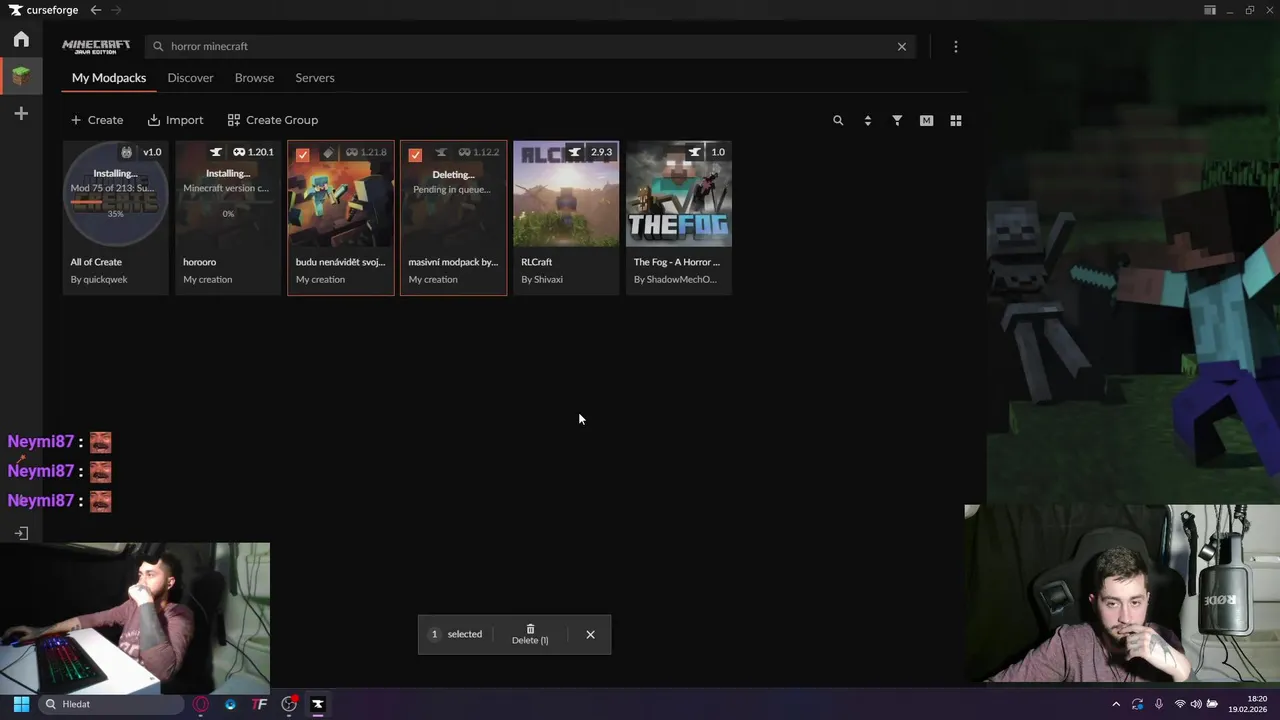Open the Discover tab
1280x720 pixels.
(x=190, y=78)
